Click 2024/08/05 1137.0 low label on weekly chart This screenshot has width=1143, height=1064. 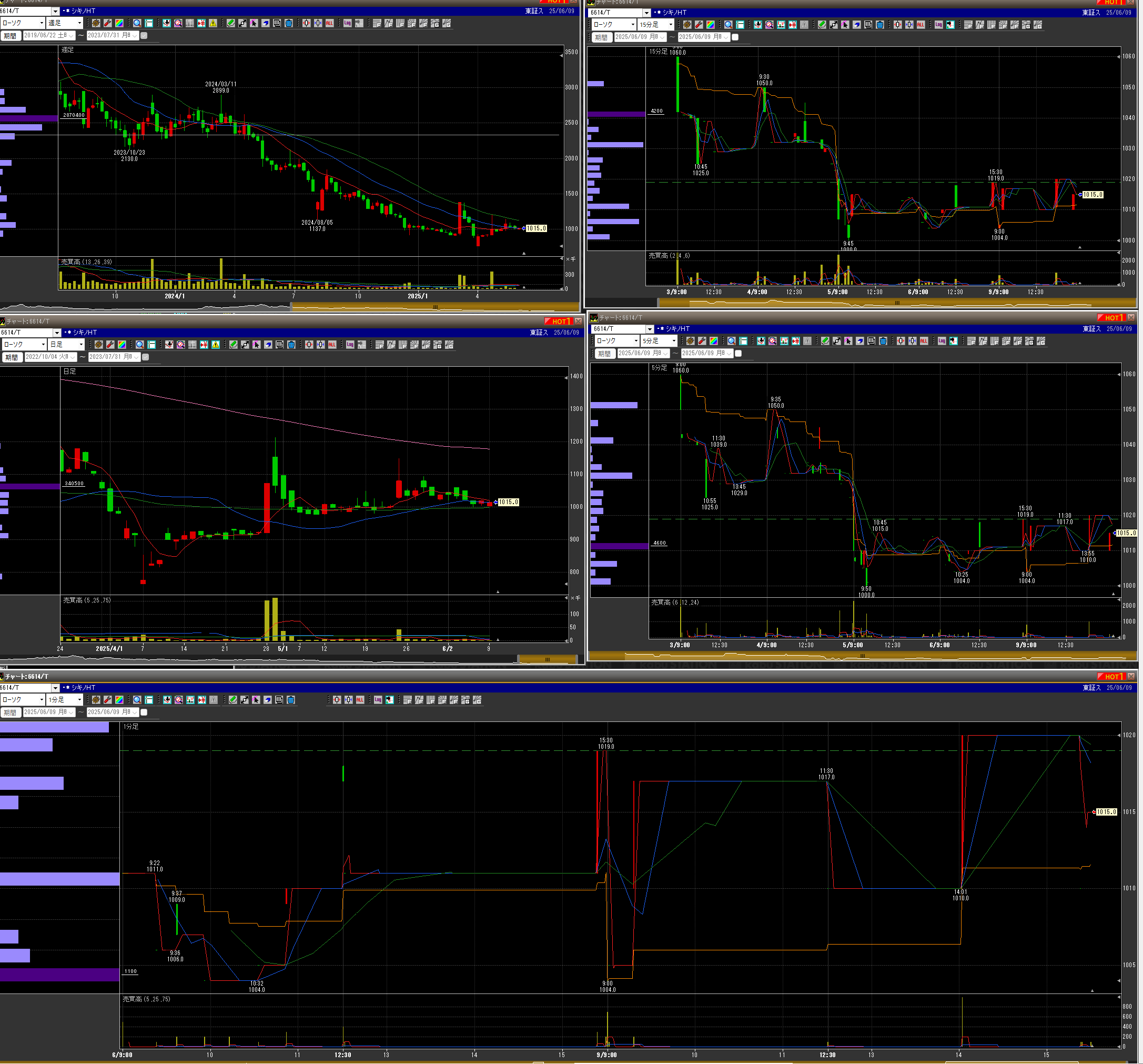pyautogui.click(x=317, y=225)
